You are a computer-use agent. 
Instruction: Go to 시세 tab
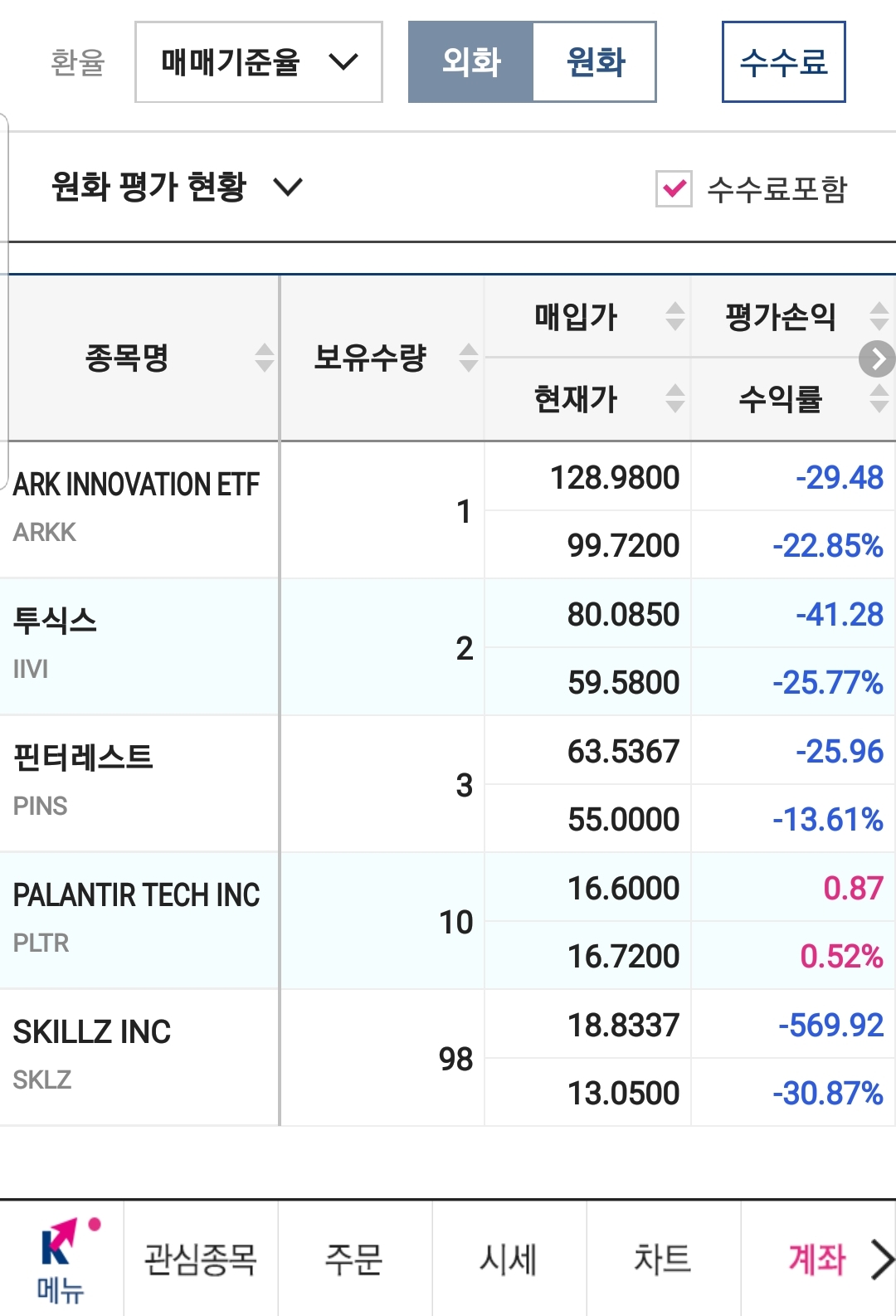[x=509, y=1258]
